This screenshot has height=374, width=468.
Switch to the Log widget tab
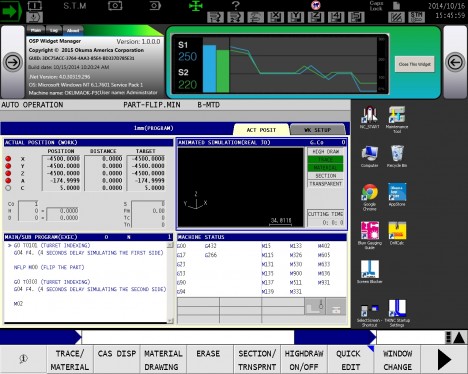[x=54, y=30]
